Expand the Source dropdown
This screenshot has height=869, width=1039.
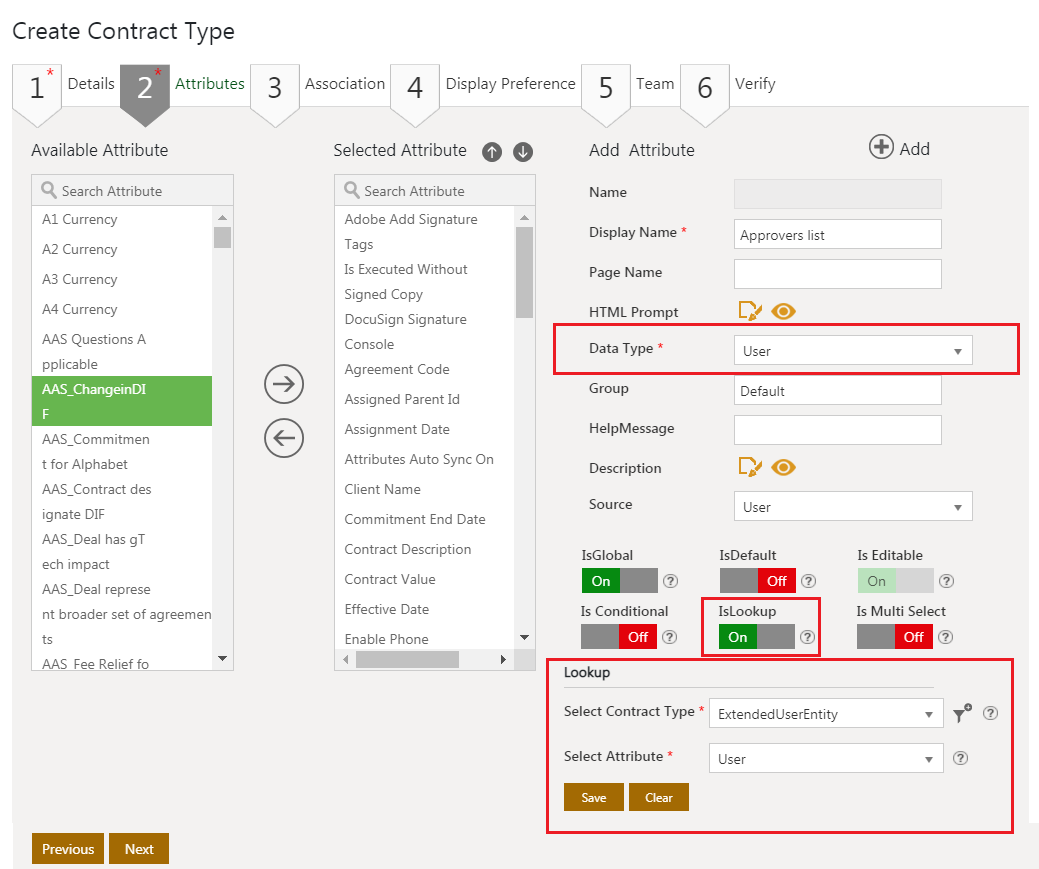[x=853, y=507]
